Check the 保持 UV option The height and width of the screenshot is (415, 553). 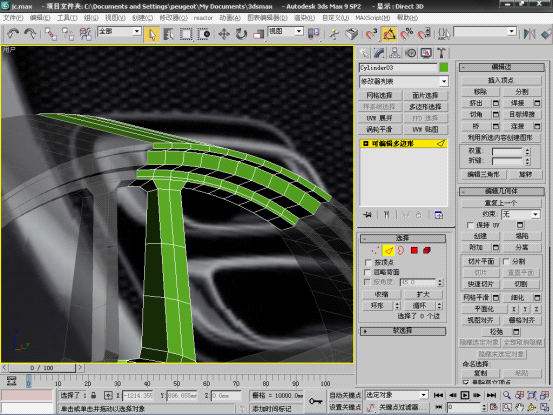click(470, 225)
